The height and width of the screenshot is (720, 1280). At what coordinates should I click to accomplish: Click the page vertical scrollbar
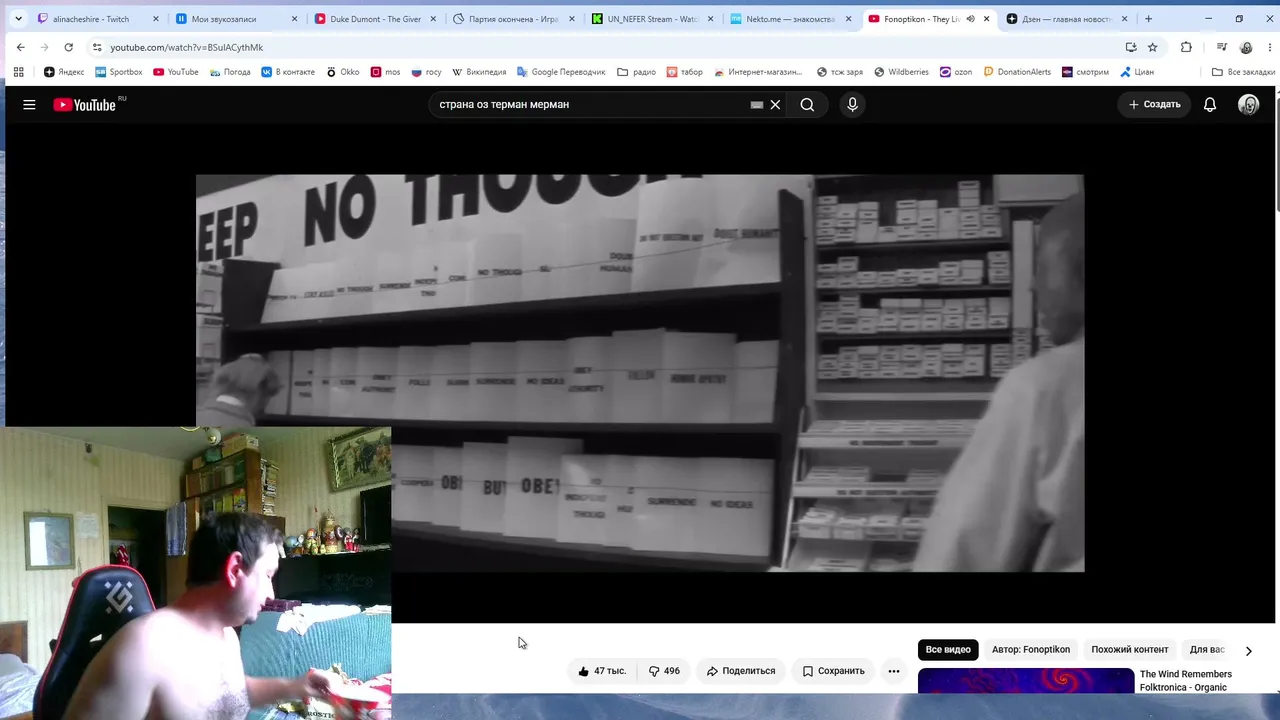tap(1277, 150)
